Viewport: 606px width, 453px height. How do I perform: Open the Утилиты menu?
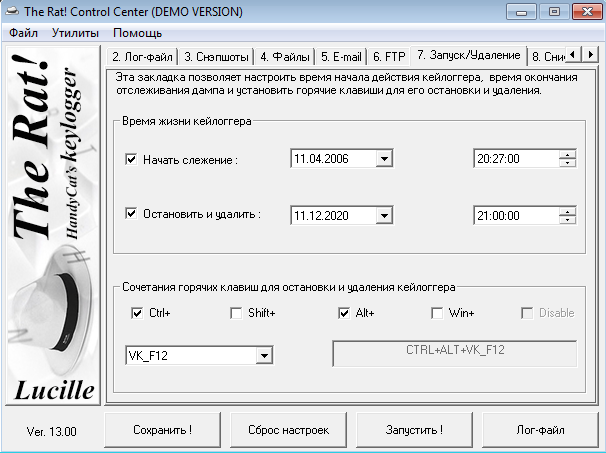click(75, 33)
